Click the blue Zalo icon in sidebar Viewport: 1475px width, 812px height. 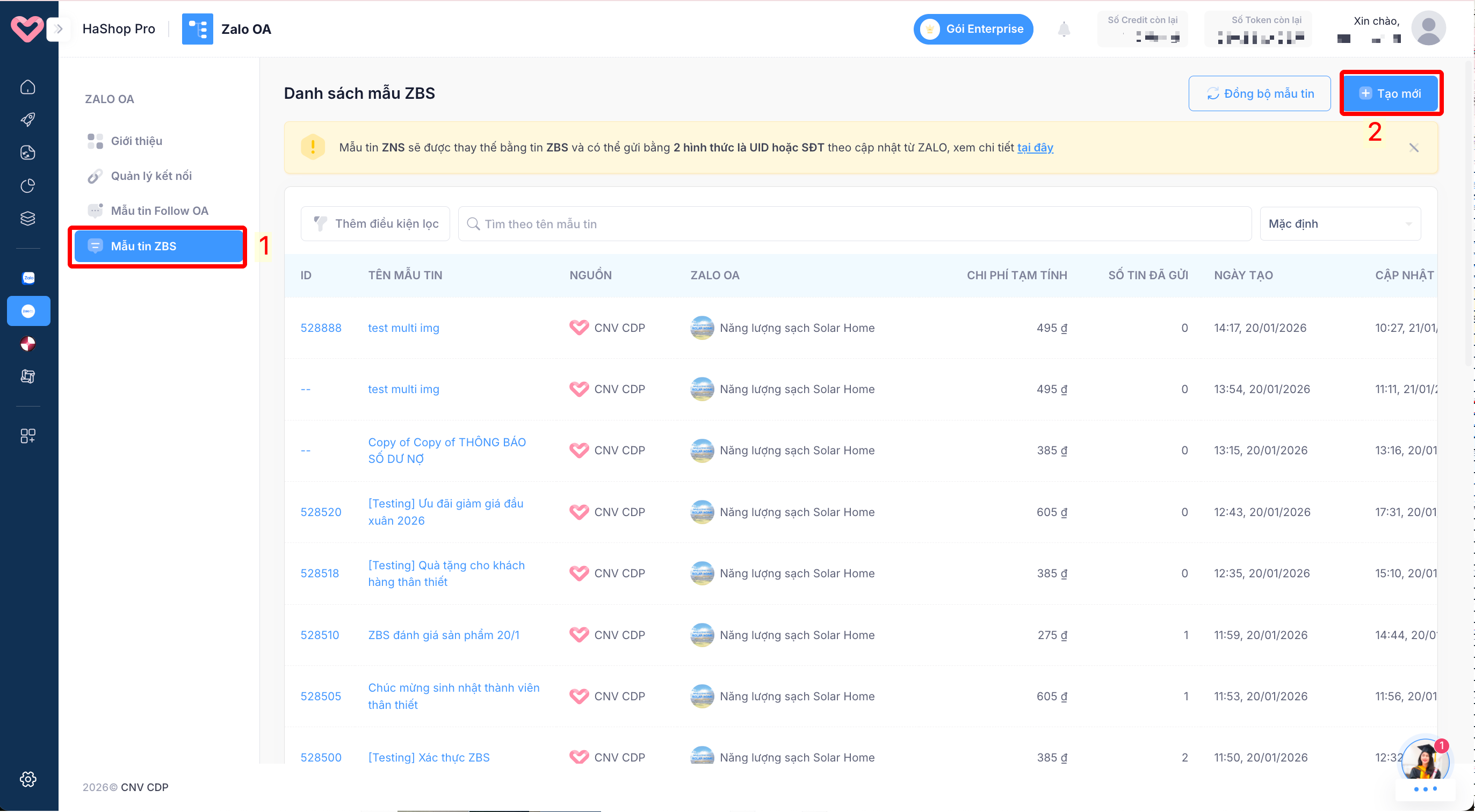(x=27, y=278)
